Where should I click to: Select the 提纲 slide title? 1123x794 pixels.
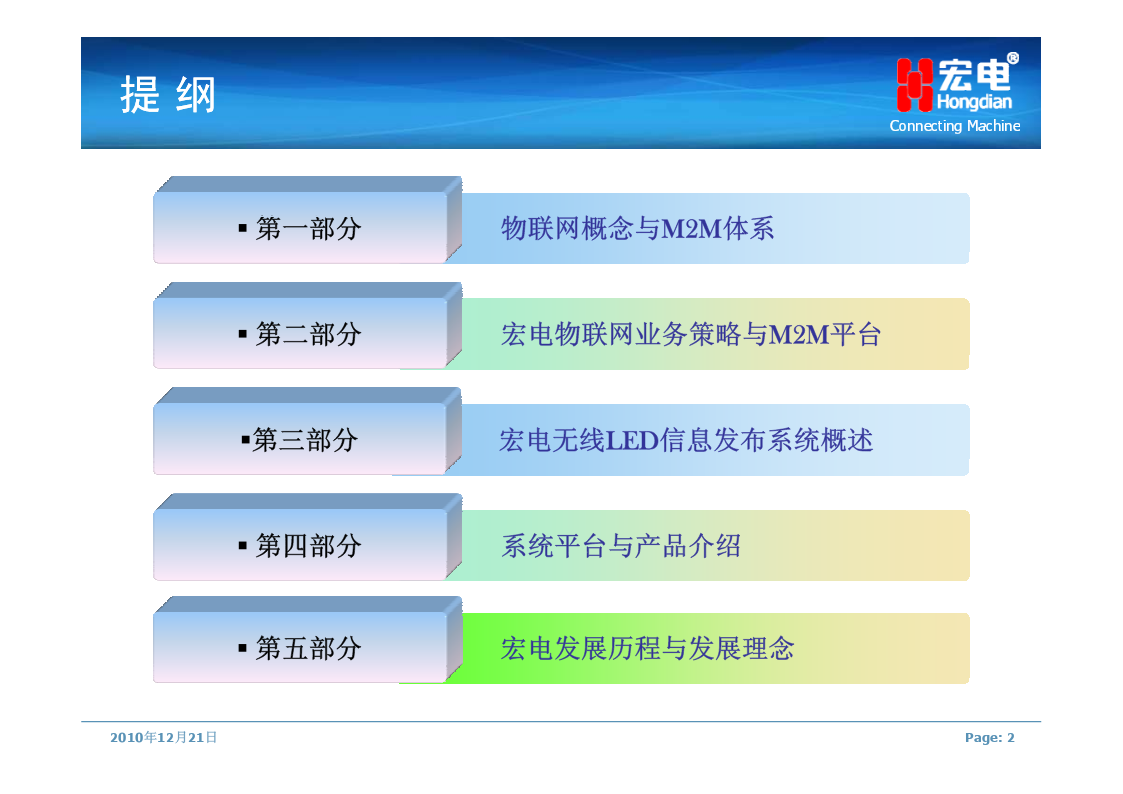point(168,95)
